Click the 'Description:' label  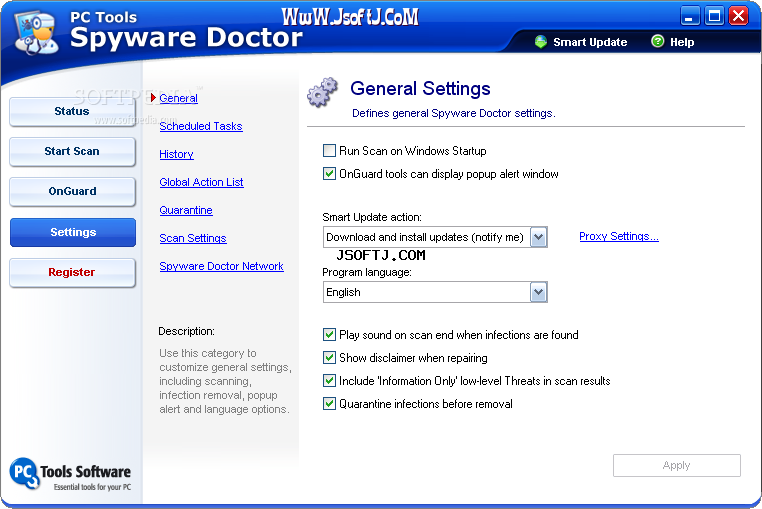coord(186,331)
